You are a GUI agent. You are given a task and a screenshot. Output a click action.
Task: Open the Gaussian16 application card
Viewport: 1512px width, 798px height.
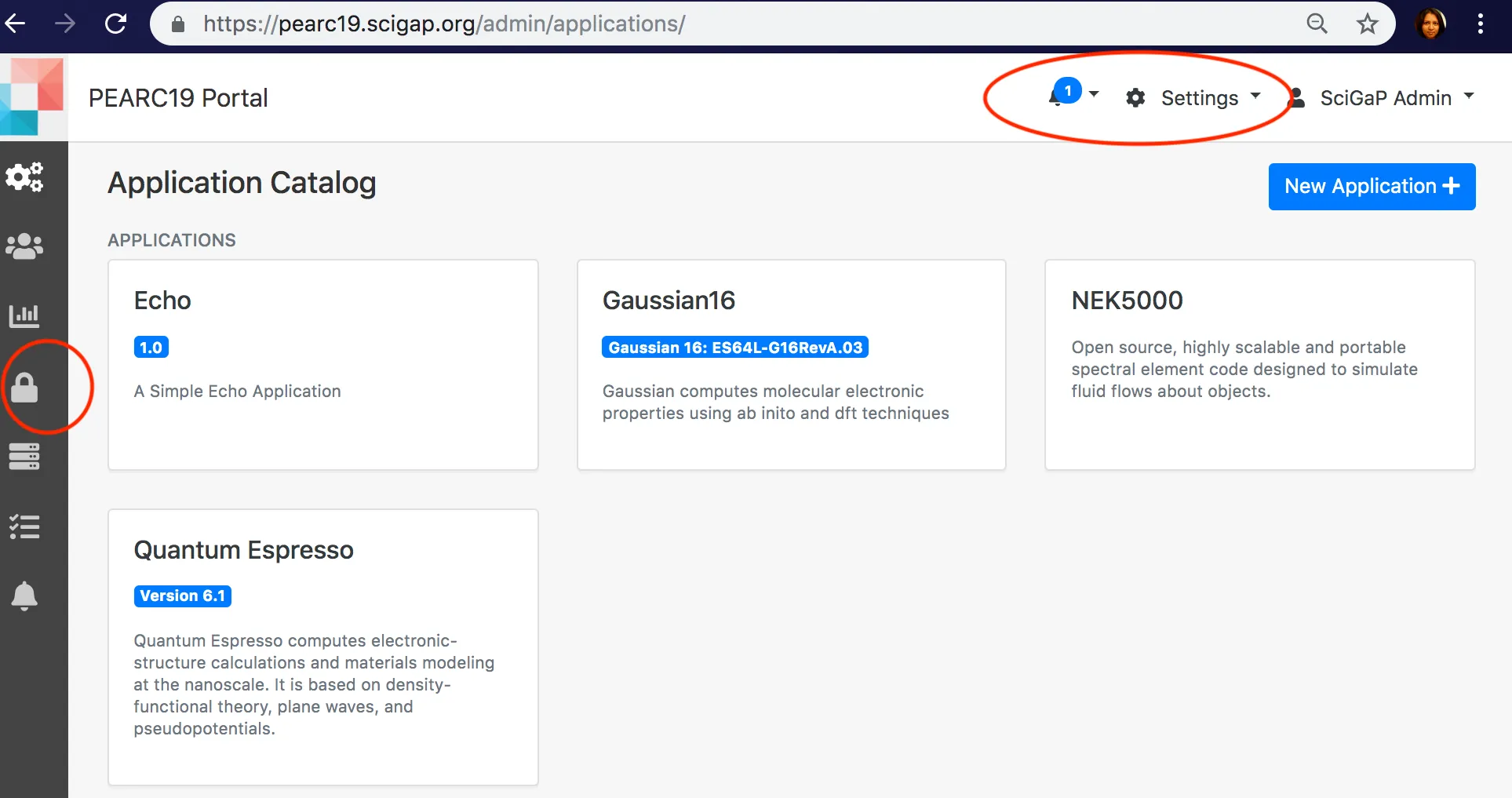pos(792,365)
